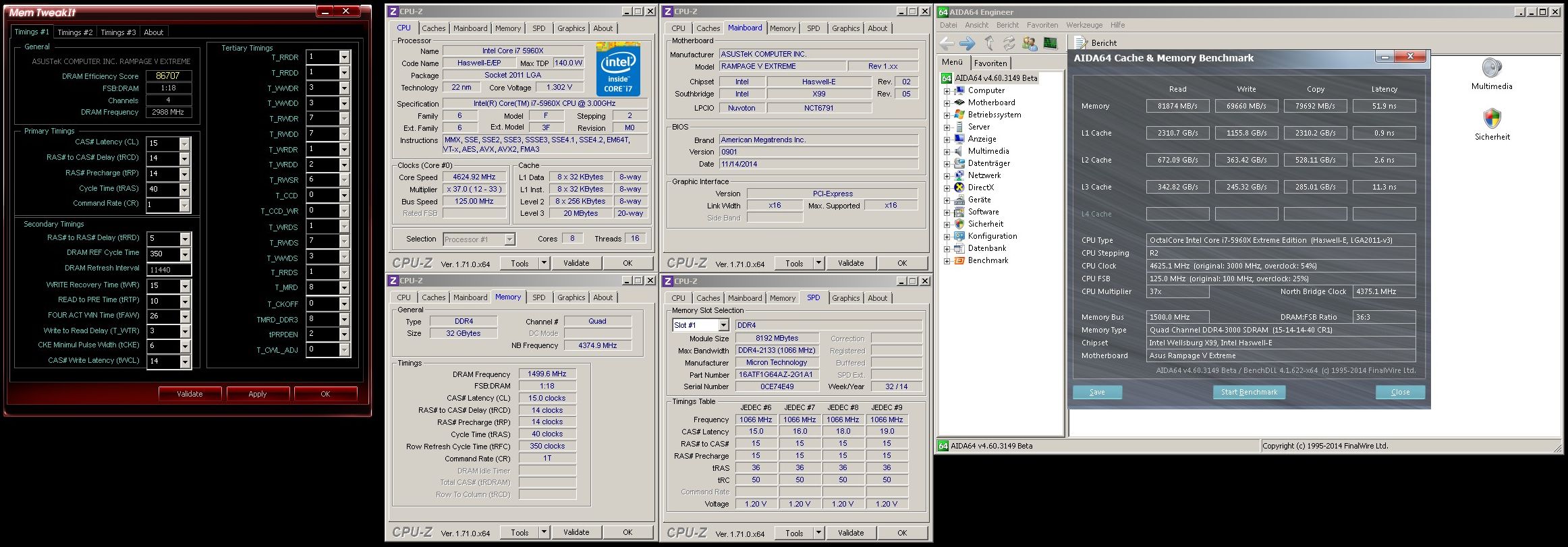
Task: Open Tools dropdown arrow in CPU-Z CPU window
Action: pyautogui.click(x=544, y=263)
